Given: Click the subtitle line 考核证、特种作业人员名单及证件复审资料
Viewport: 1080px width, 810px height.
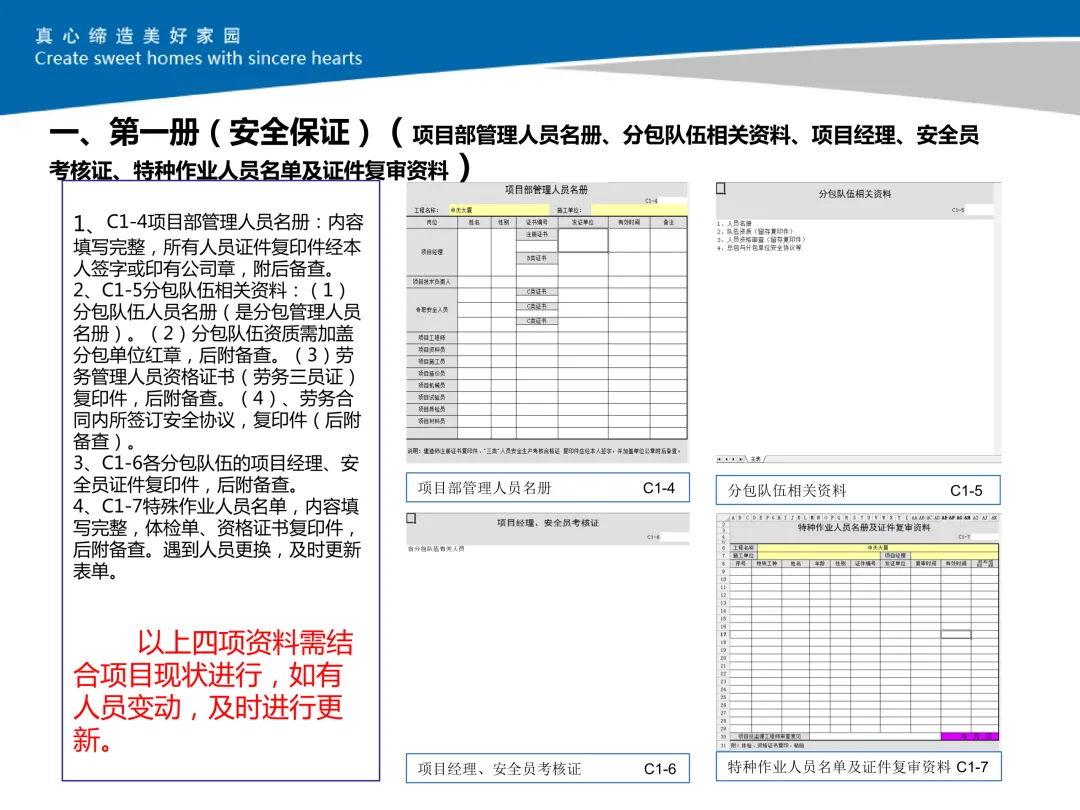Looking at the screenshot, I should point(248,170).
